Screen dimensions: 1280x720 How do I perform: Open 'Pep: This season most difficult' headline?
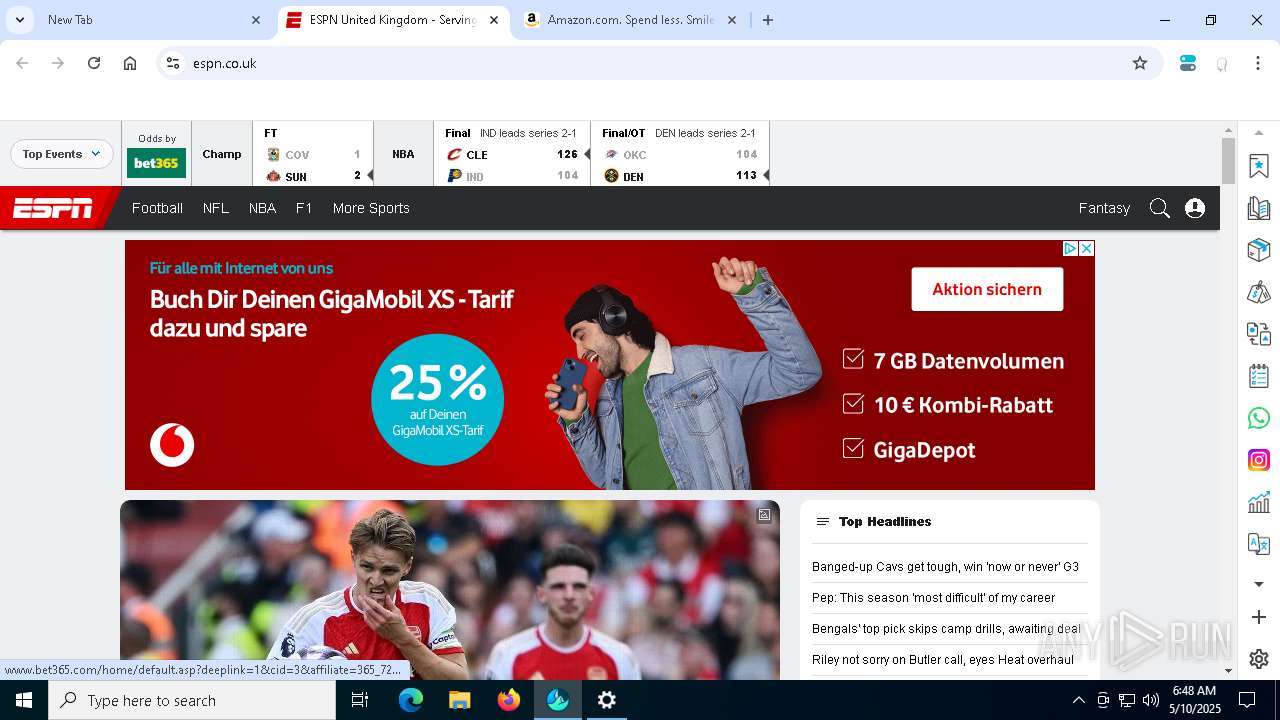[x=933, y=598]
